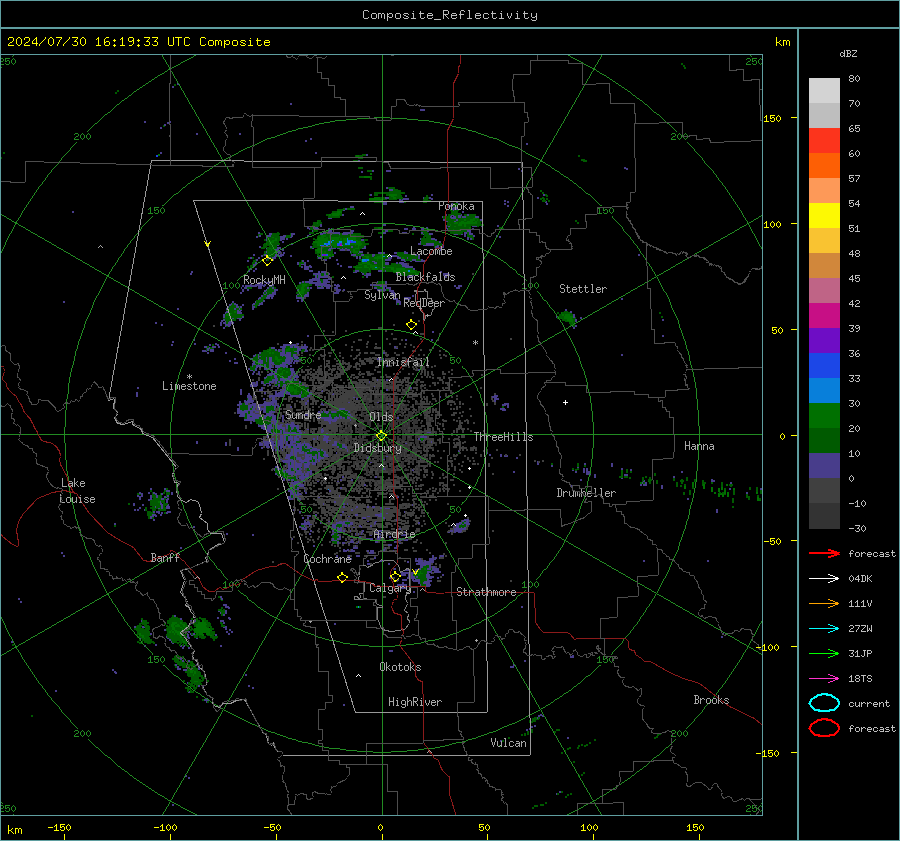Click the Vulcan city label
900x841 pixels.
tap(508, 743)
